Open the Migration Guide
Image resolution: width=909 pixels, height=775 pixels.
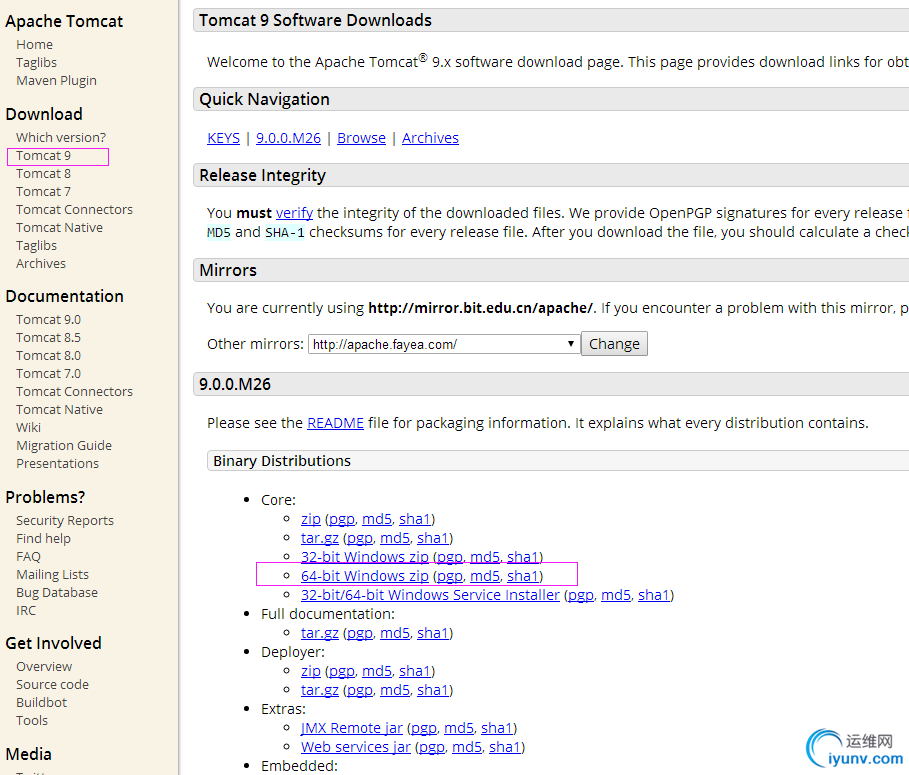click(x=64, y=445)
